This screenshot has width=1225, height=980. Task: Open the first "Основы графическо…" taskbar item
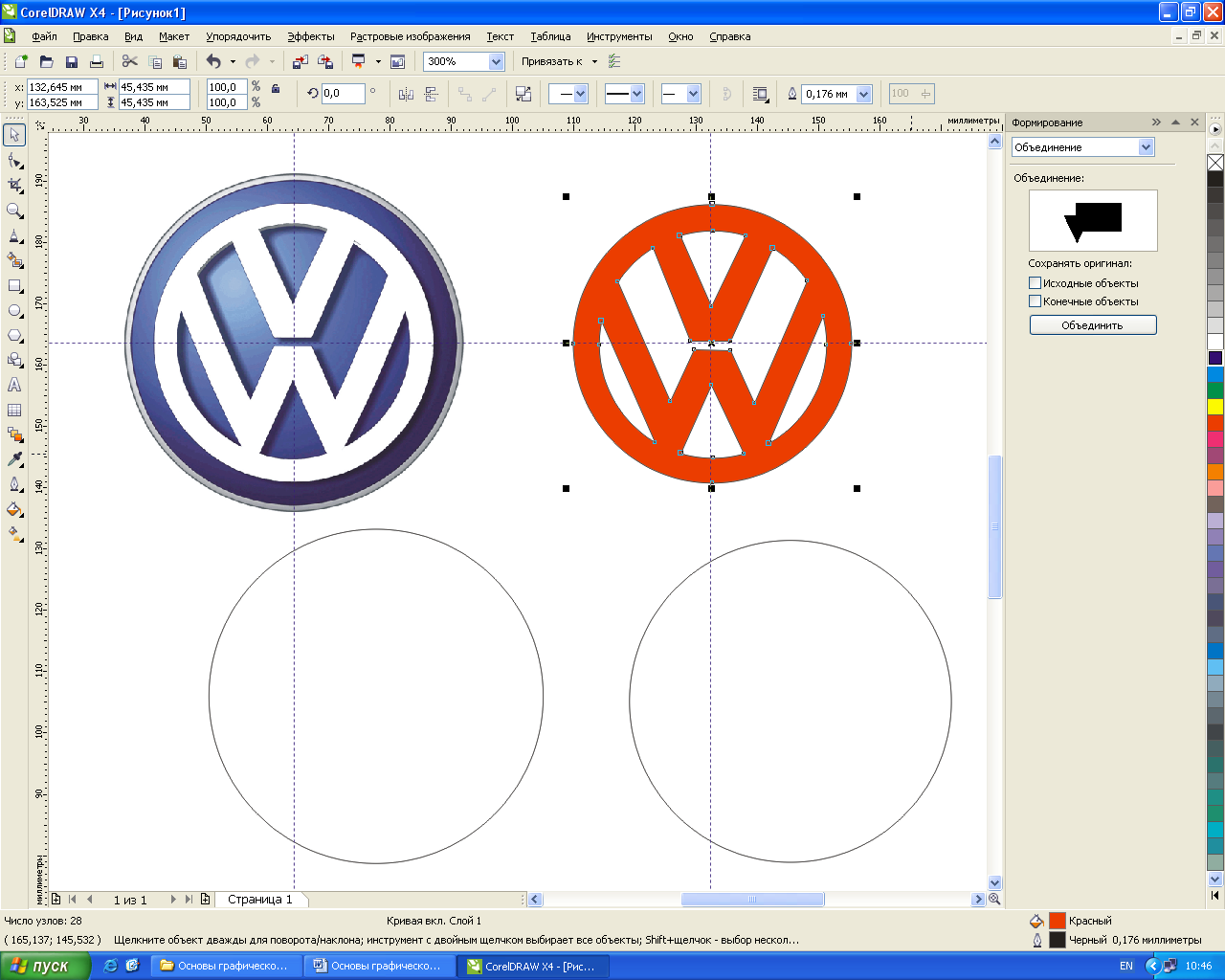227,966
